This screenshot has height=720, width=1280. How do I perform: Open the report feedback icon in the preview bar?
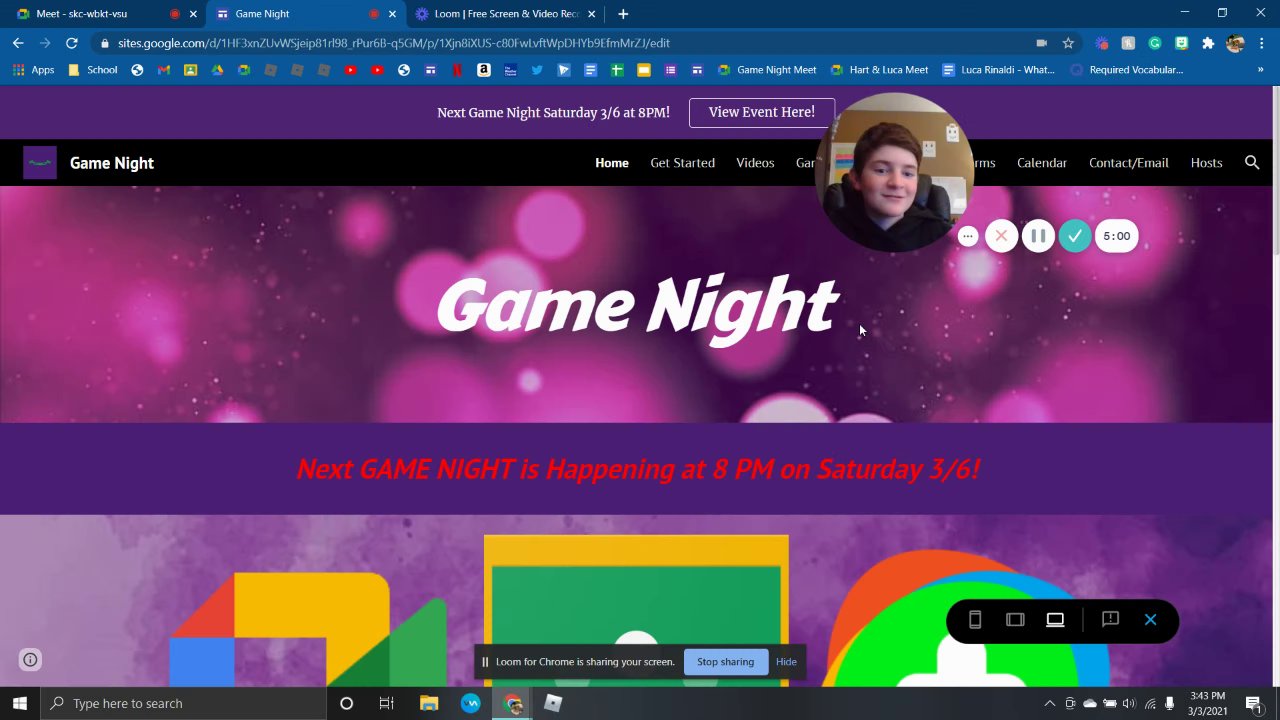pos(1110,620)
